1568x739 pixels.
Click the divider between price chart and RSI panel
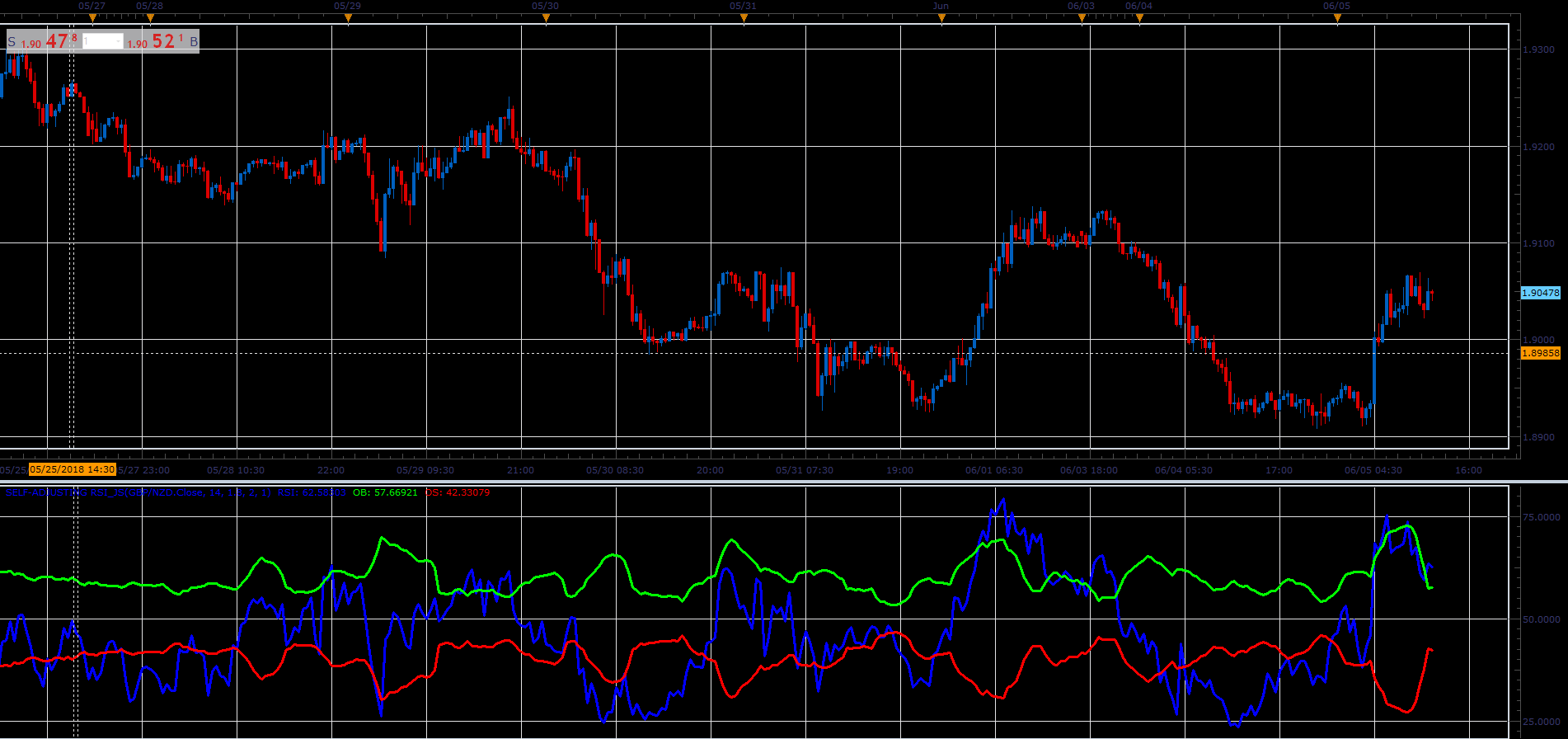(784, 481)
